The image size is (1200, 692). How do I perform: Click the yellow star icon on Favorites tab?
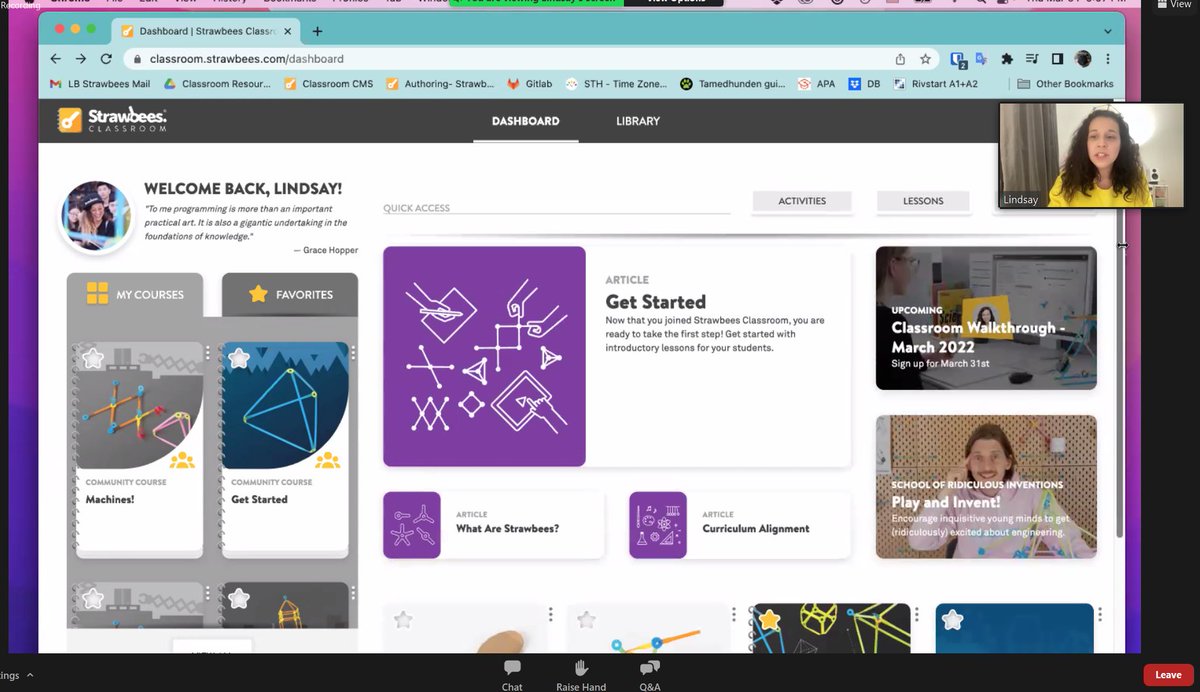tap(258, 294)
